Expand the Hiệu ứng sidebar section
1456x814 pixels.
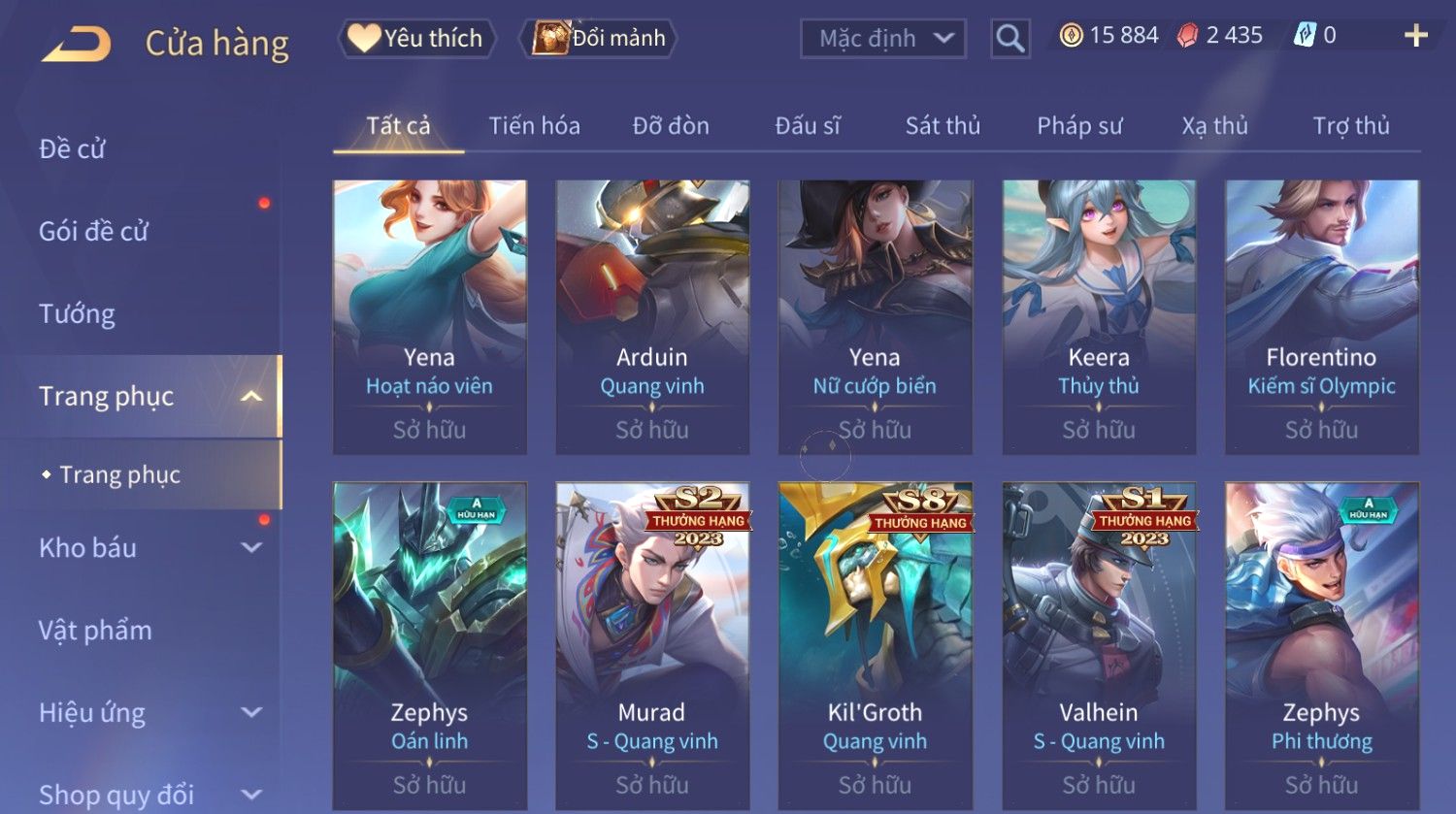point(251,712)
